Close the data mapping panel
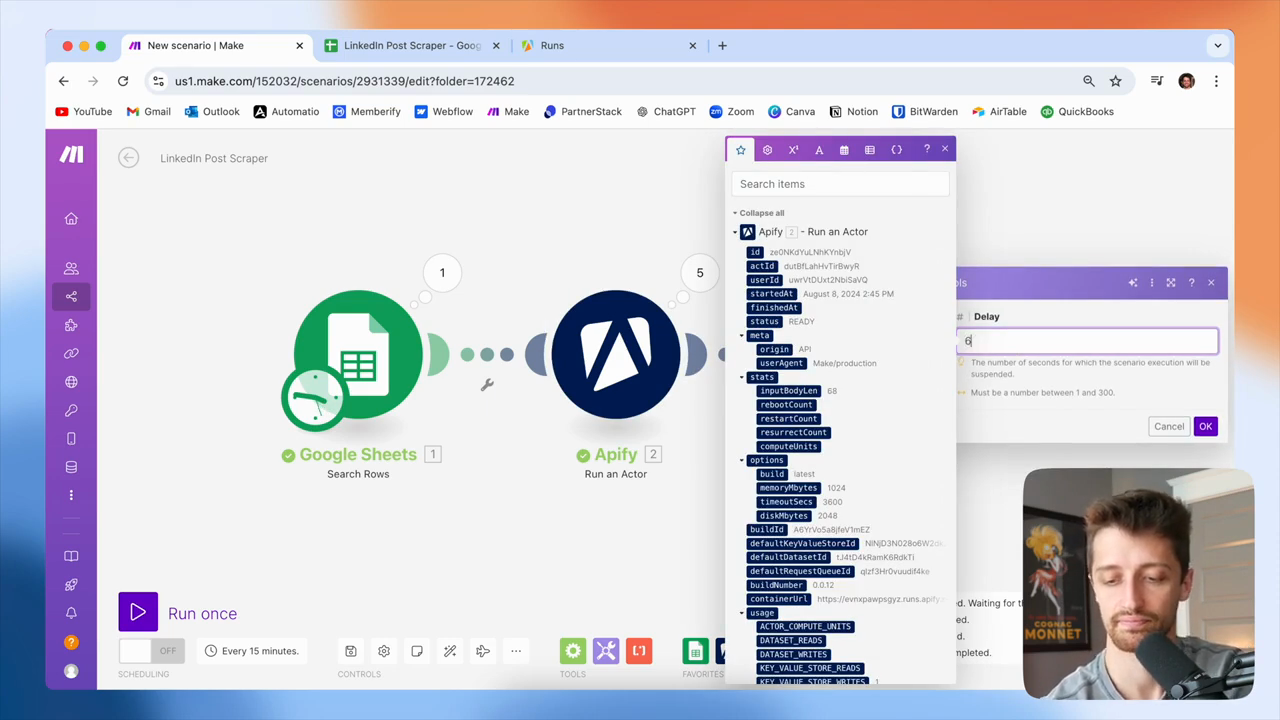Image resolution: width=1280 pixels, height=720 pixels. coord(945,150)
